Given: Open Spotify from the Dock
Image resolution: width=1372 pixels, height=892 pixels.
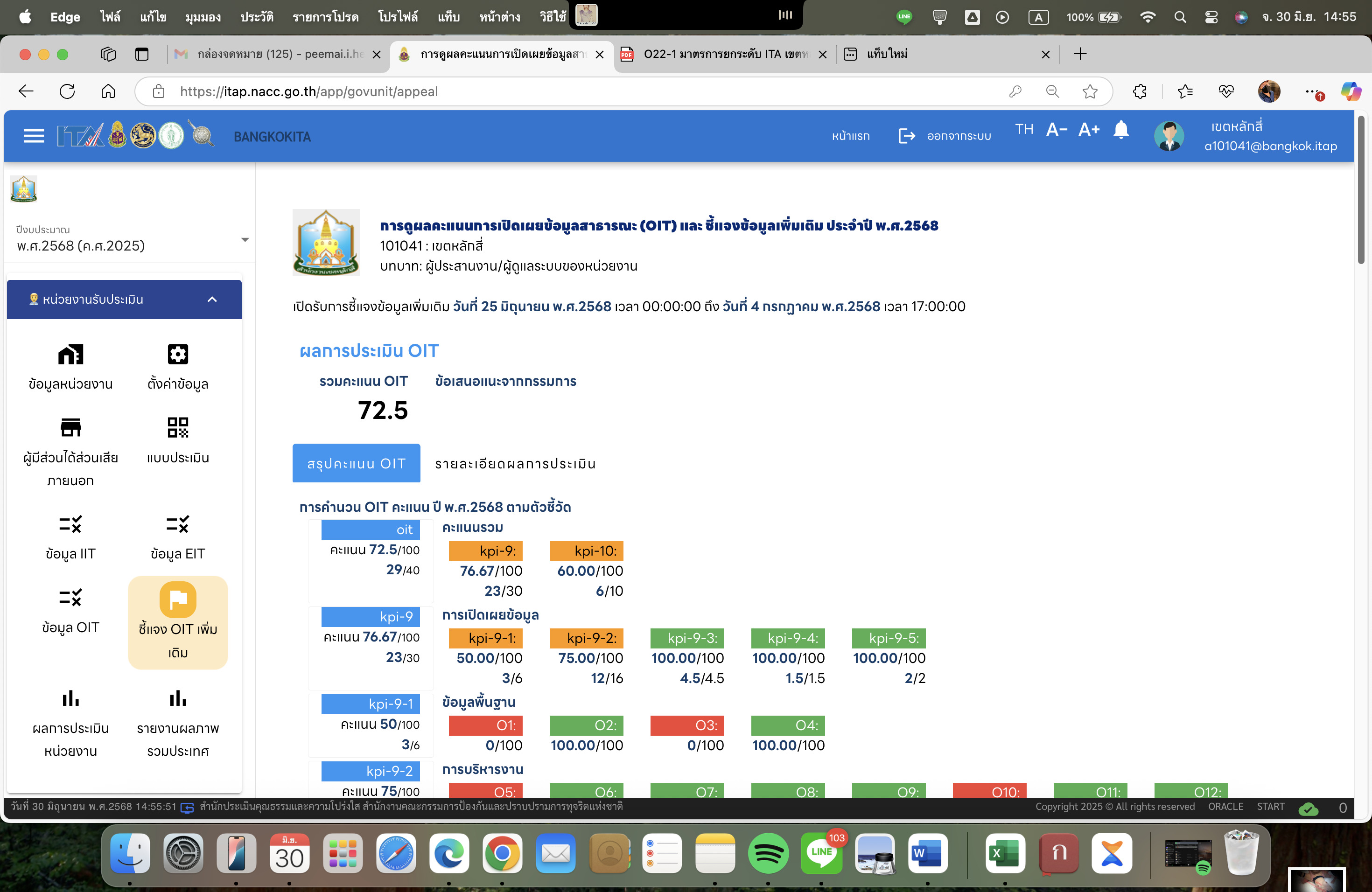Looking at the screenshot, I should pos(768,853).
